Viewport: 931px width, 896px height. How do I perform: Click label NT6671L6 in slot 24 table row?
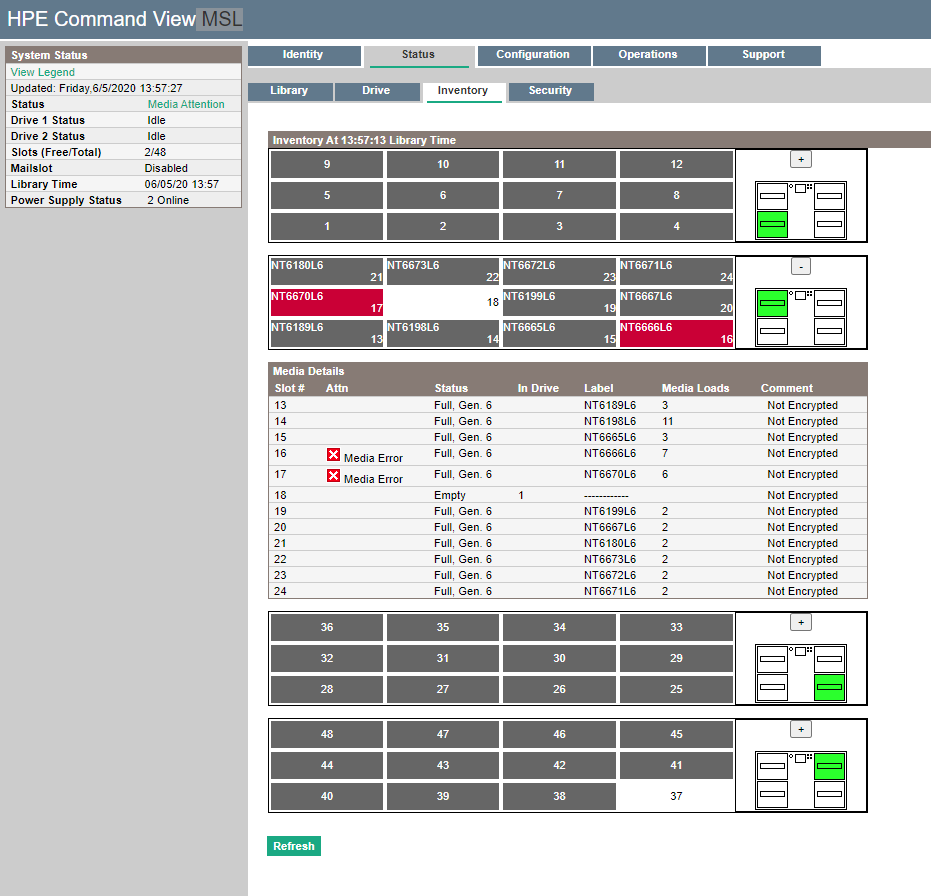[x=610, y=591]
